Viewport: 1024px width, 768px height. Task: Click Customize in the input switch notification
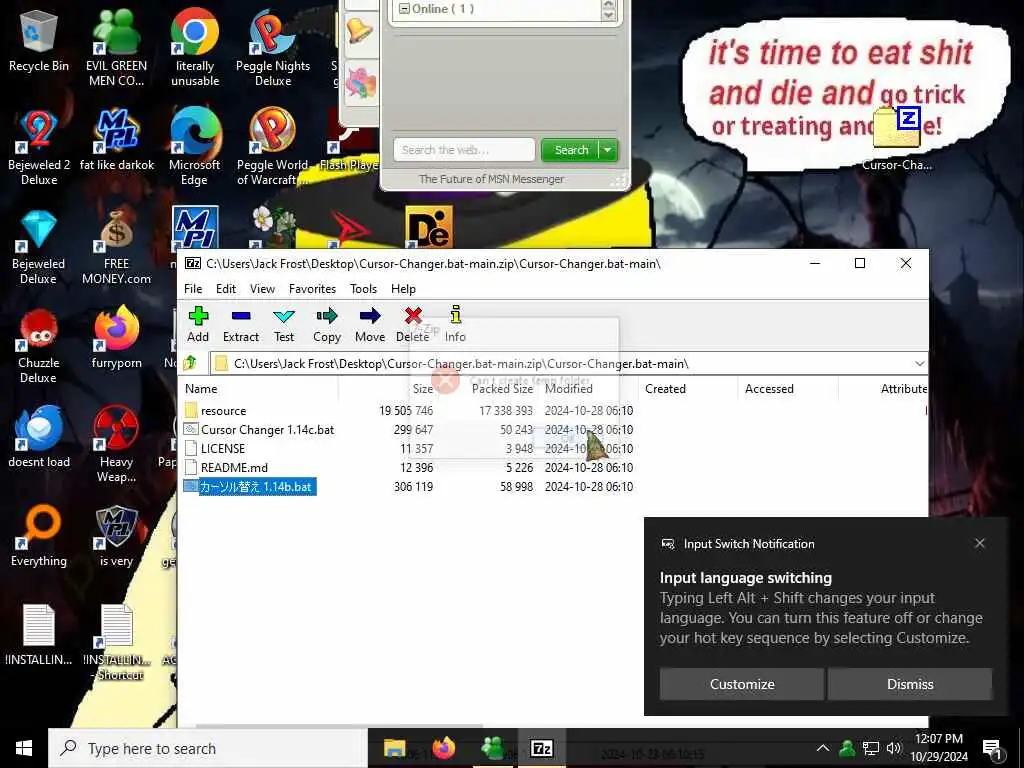[742, 684]
